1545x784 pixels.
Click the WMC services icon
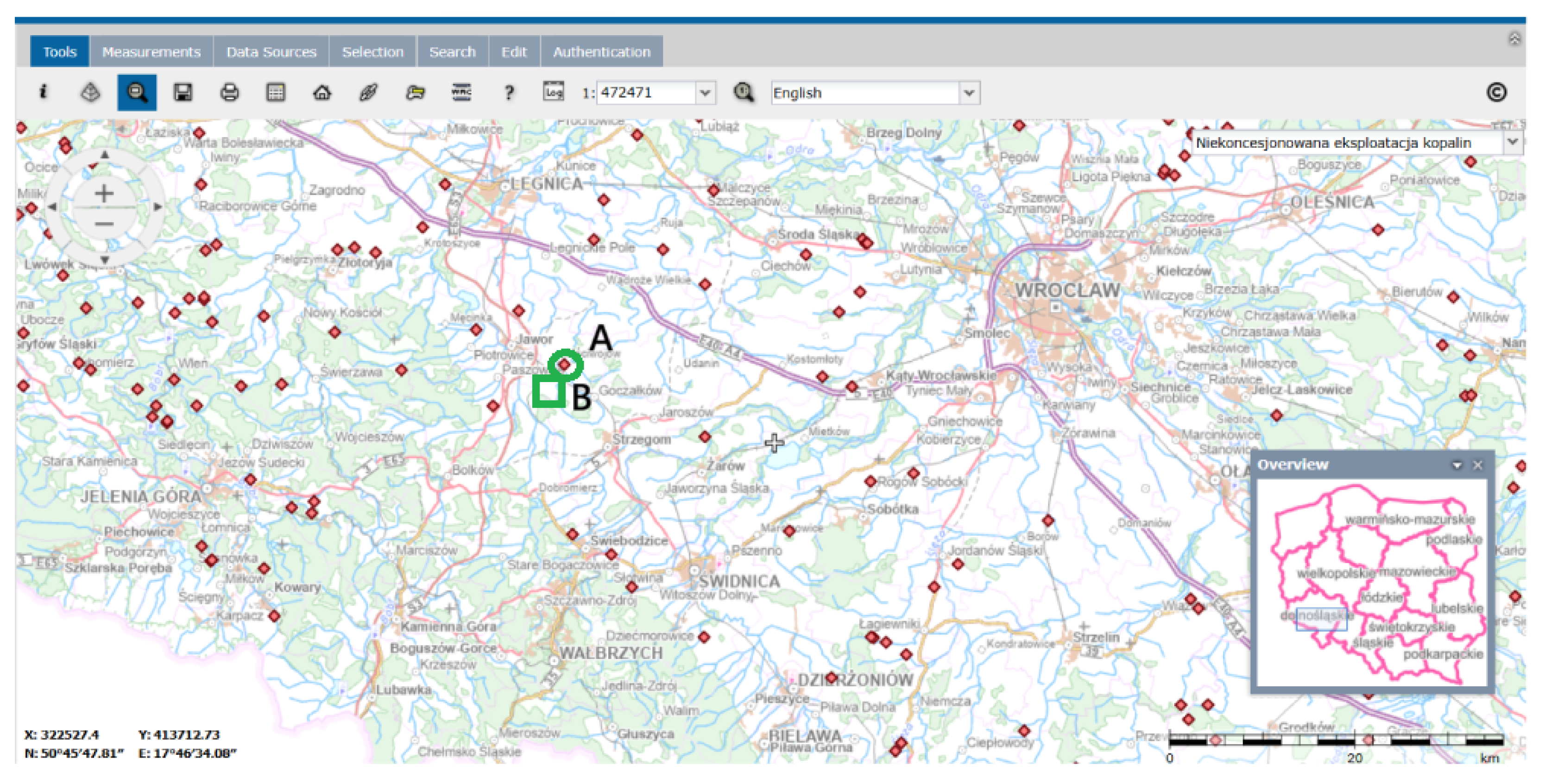coord(461,92)
